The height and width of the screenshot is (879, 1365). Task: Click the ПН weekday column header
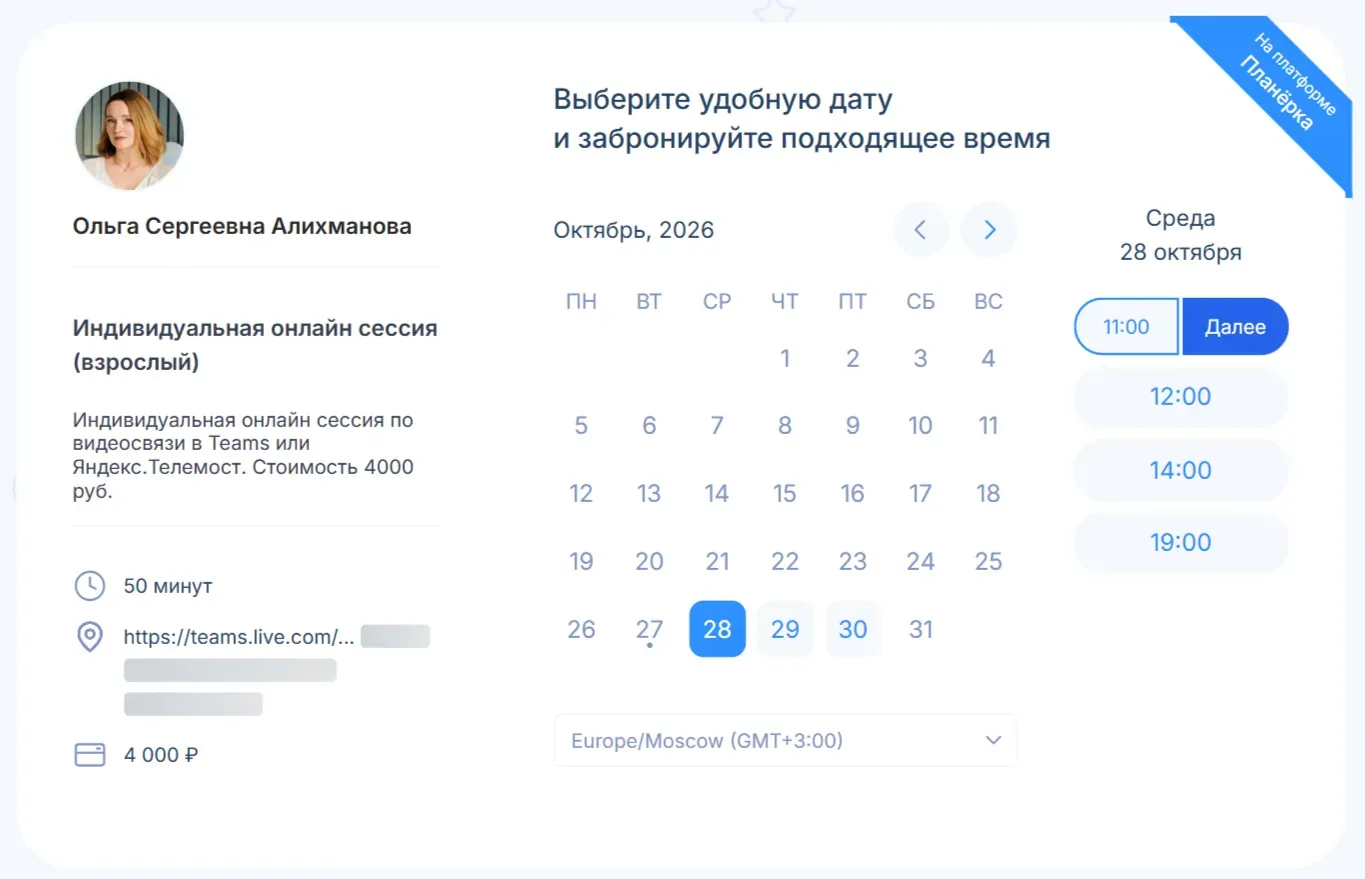click(581, 301)
